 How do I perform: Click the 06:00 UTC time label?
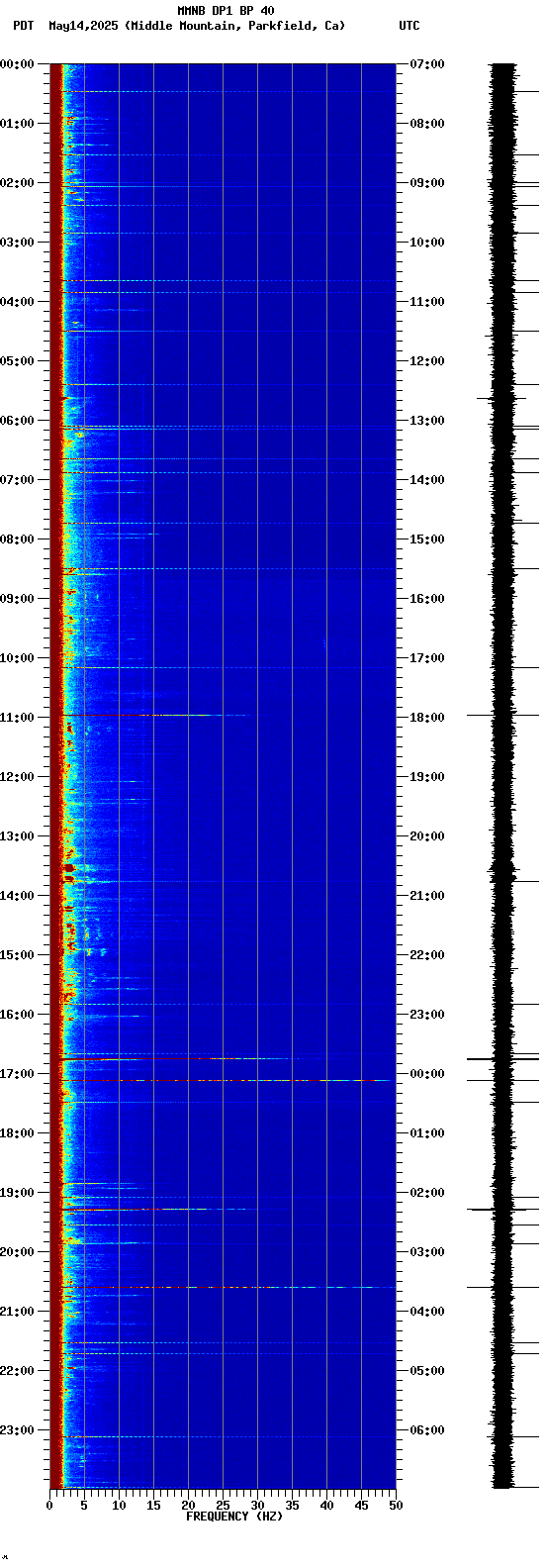[427, 1430]
